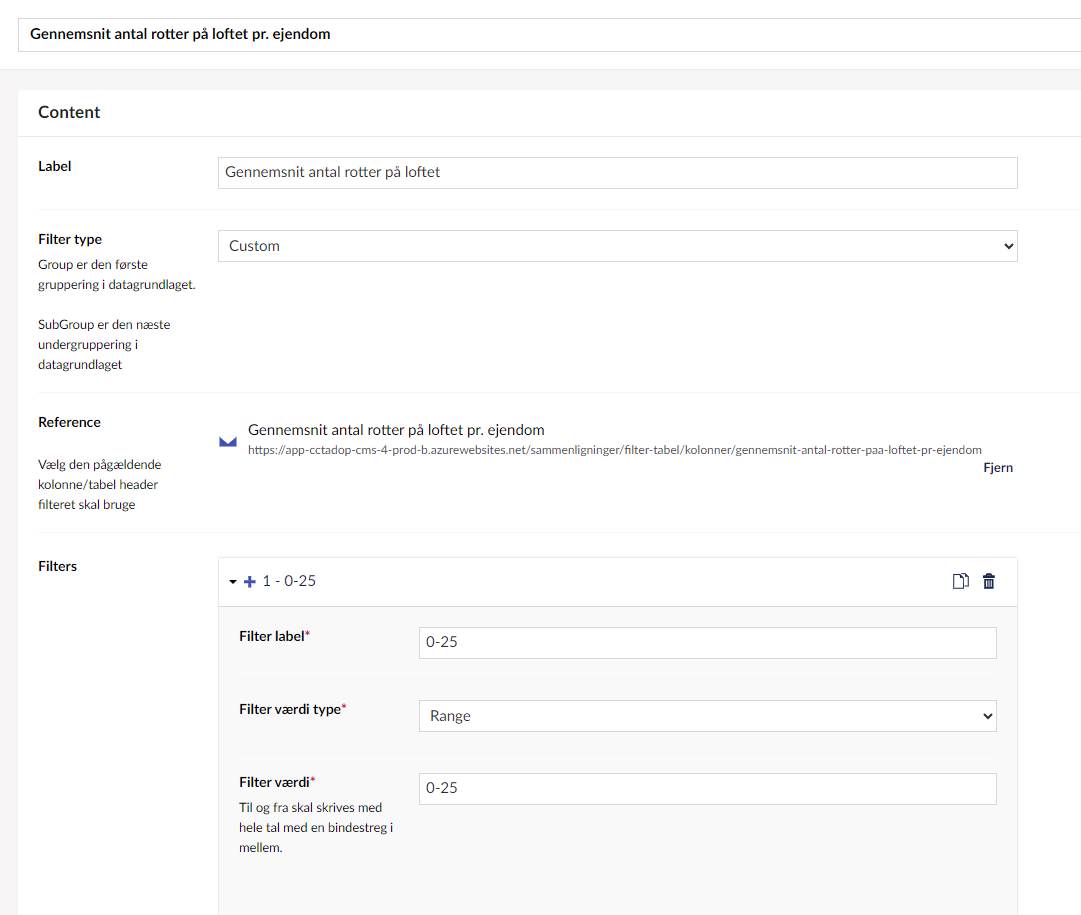The width and height of the screenshot is (1081, 915).
Task: Click the page title name field at top
Action: point(540,34)
